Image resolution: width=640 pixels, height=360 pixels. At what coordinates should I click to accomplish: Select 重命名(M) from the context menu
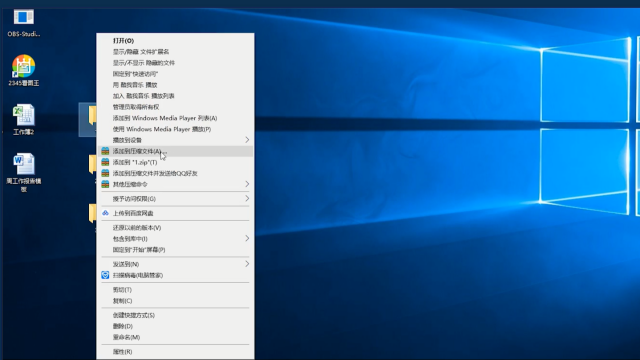coord(175,337)
